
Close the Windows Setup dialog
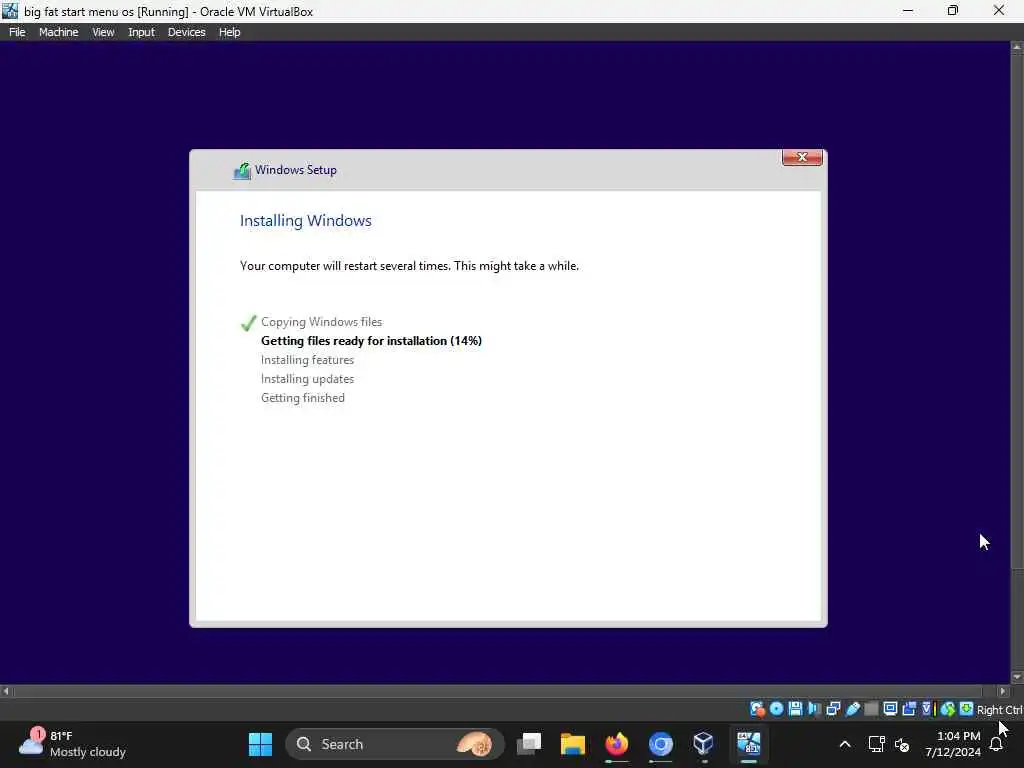[802, 157]
